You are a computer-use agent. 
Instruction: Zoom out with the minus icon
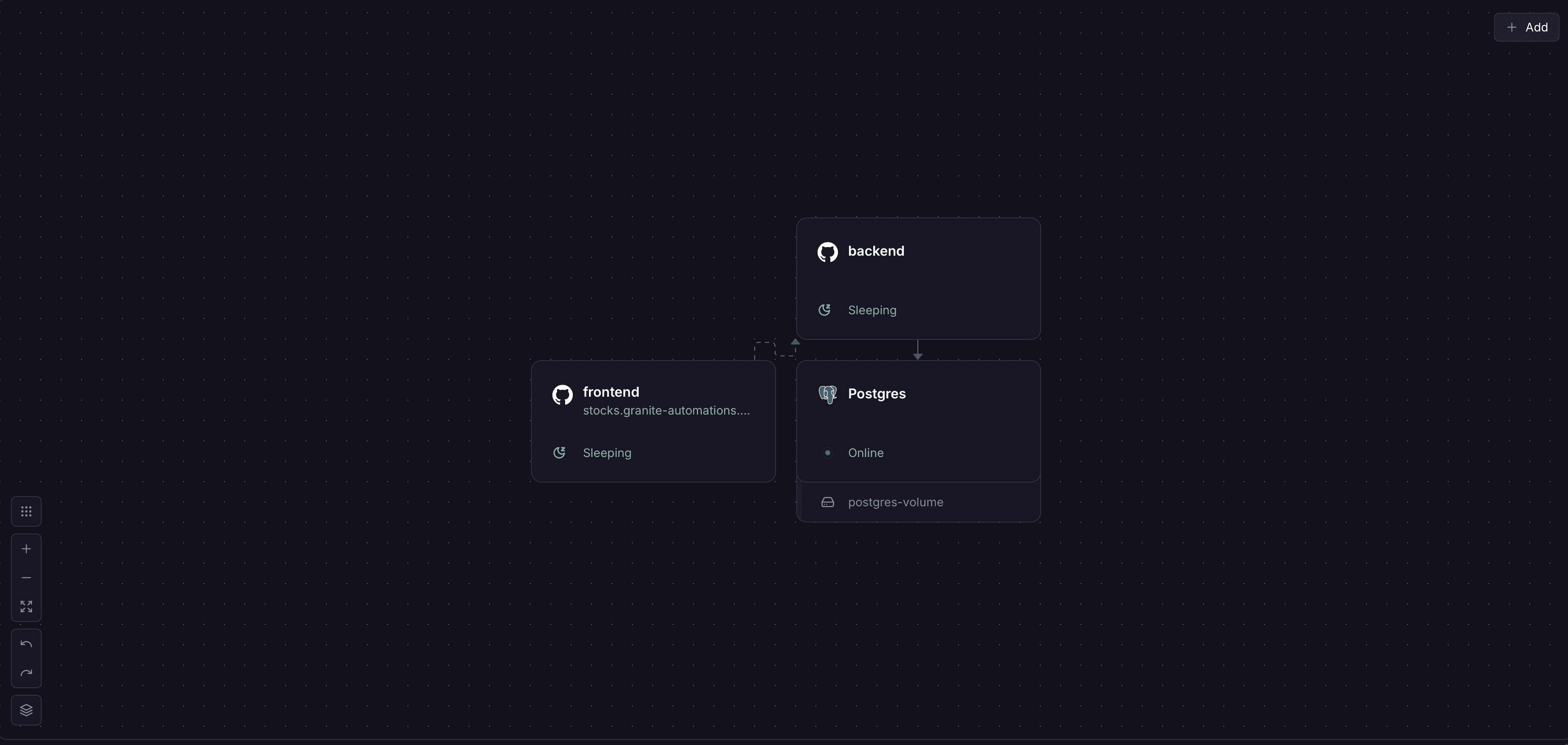point(26,578)
